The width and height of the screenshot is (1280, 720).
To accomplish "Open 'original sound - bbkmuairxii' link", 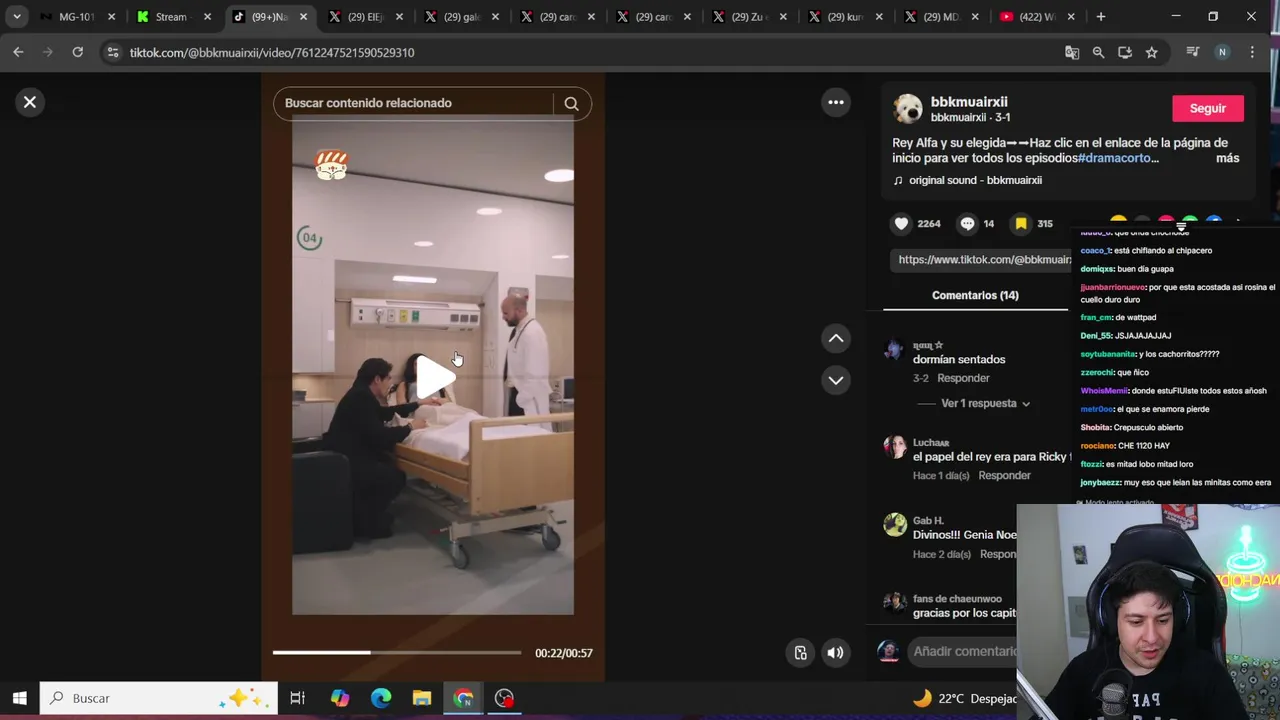I will pyautogui.click(x=975, y=180).
